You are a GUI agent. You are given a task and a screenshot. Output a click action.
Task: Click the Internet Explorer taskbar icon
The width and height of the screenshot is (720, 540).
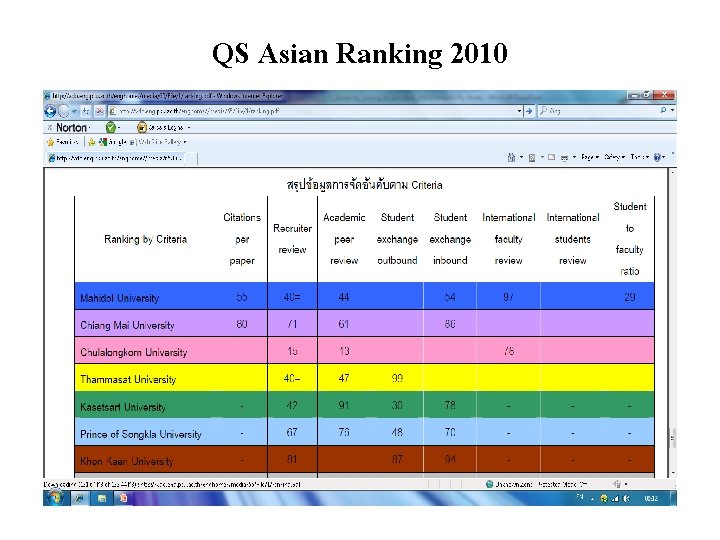point(79,498)
